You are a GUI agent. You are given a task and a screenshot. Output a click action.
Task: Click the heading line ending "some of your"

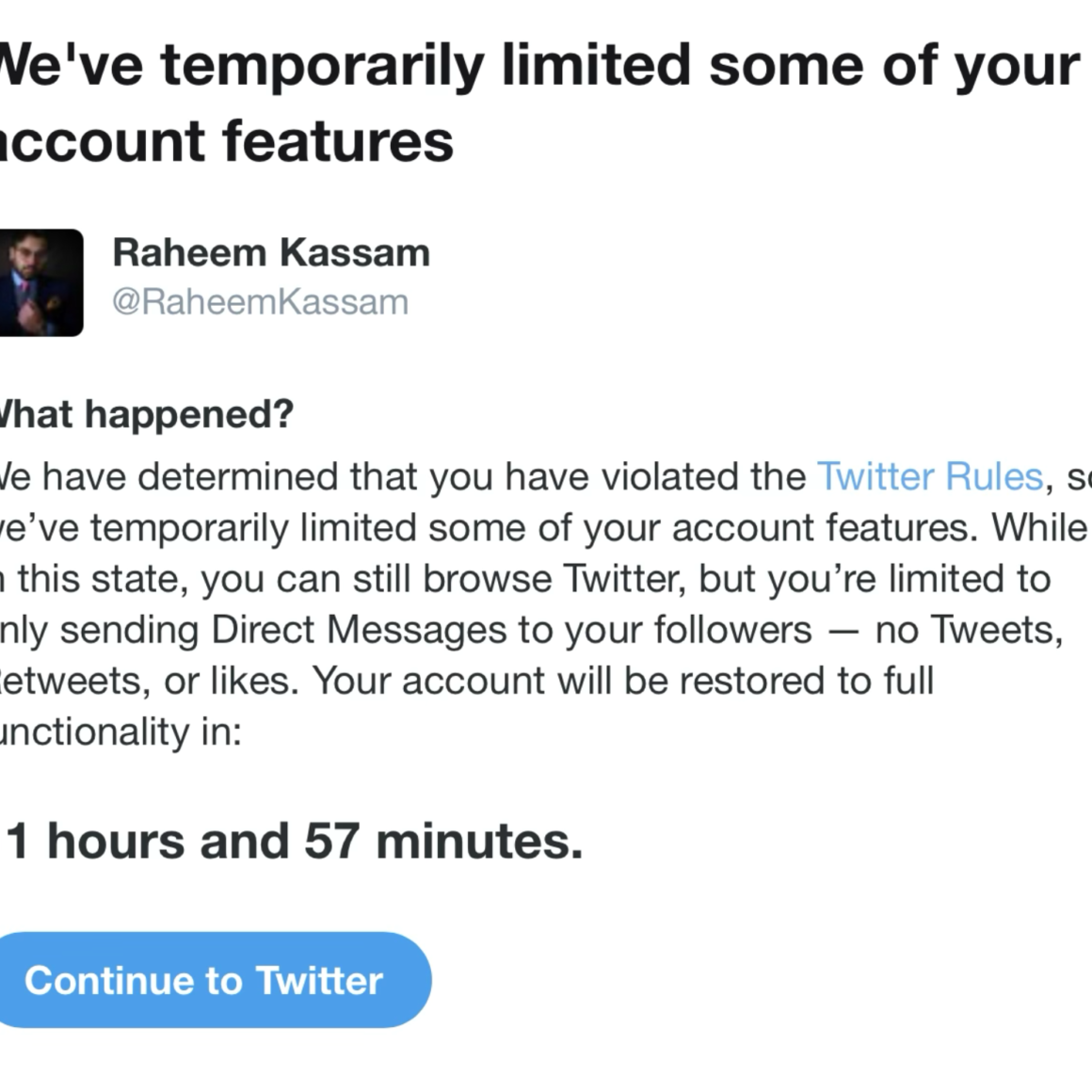coord(537,66)
